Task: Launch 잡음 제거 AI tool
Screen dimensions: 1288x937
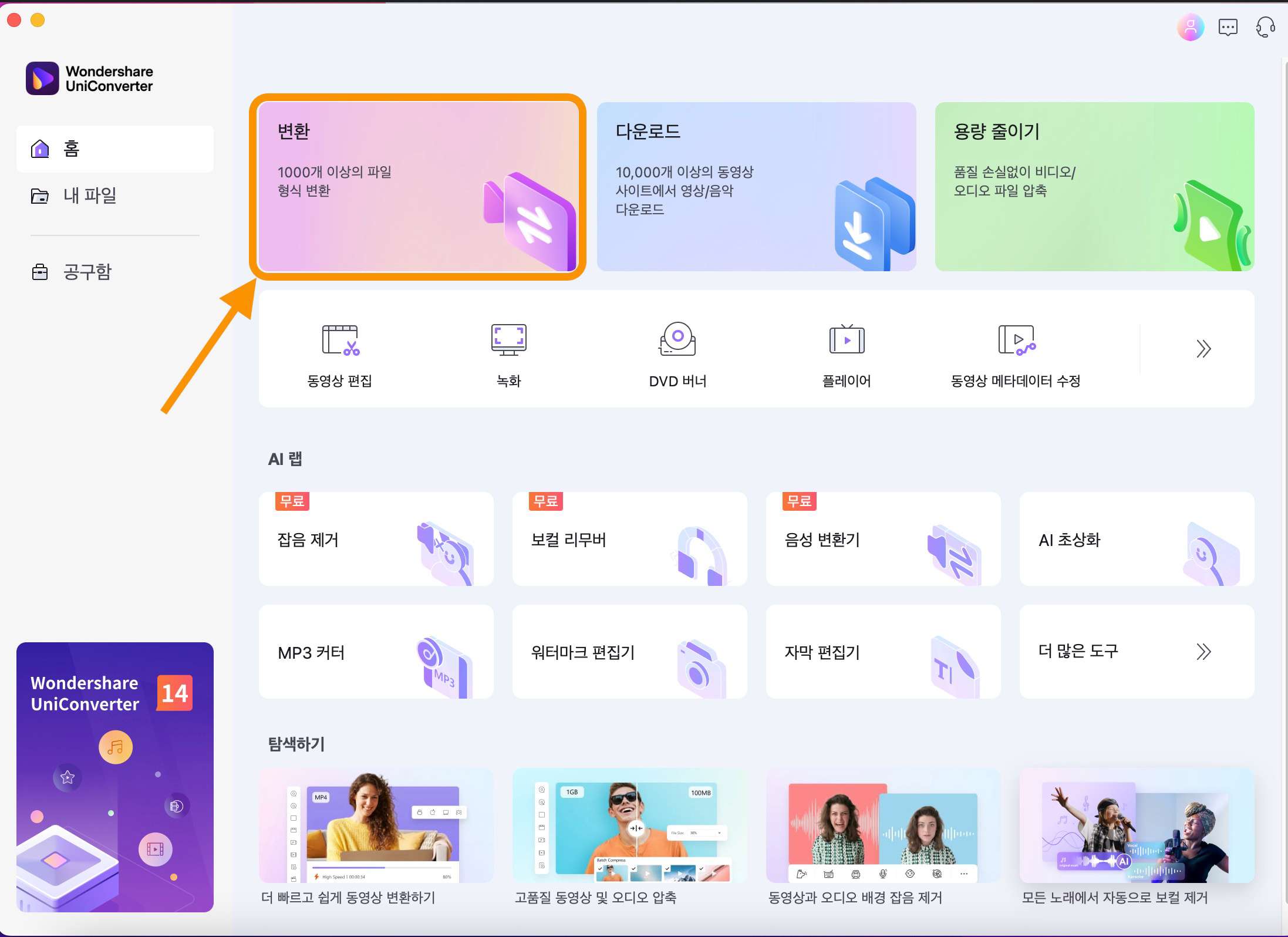Action: [x=376, y=539]
